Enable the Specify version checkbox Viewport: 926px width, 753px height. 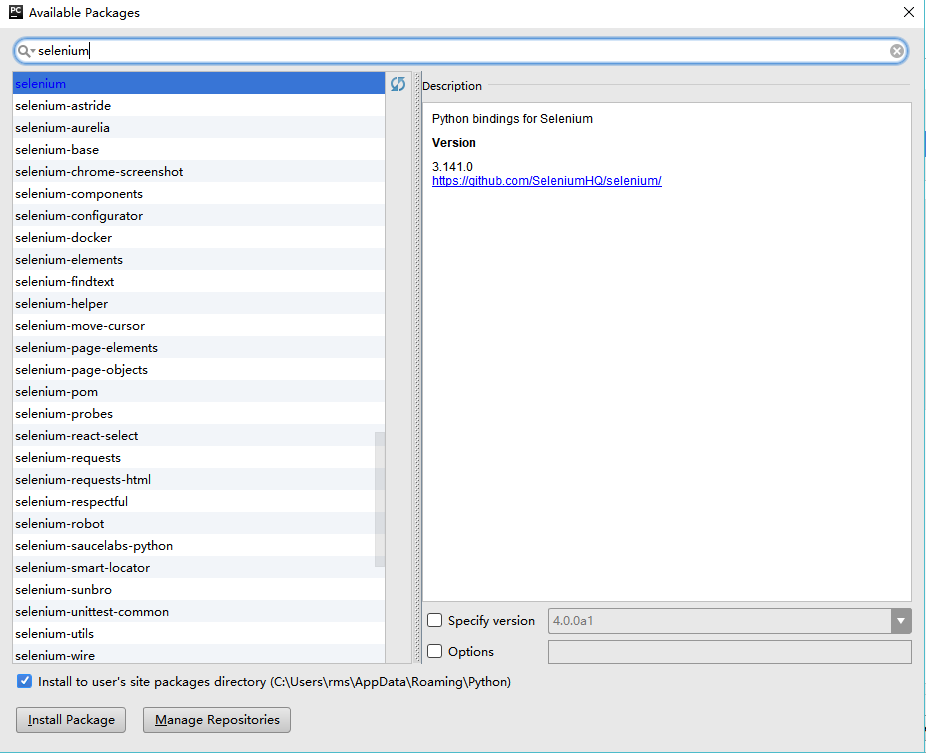click(435, 620)
